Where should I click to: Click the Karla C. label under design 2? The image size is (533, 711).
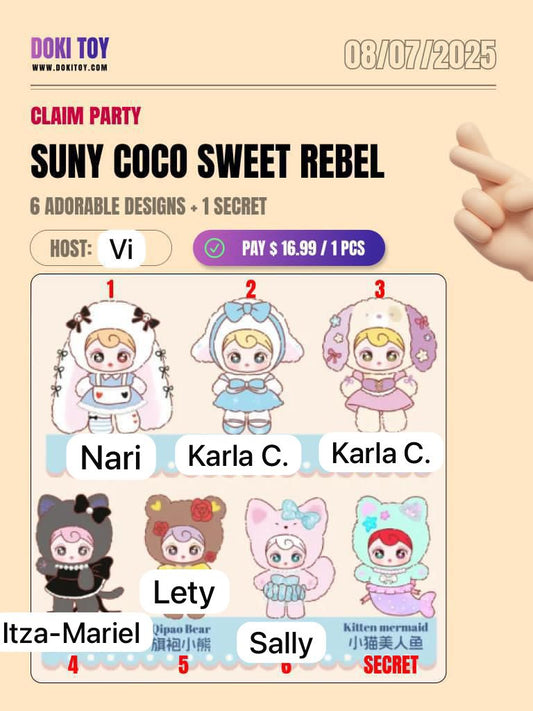(238, 455)
